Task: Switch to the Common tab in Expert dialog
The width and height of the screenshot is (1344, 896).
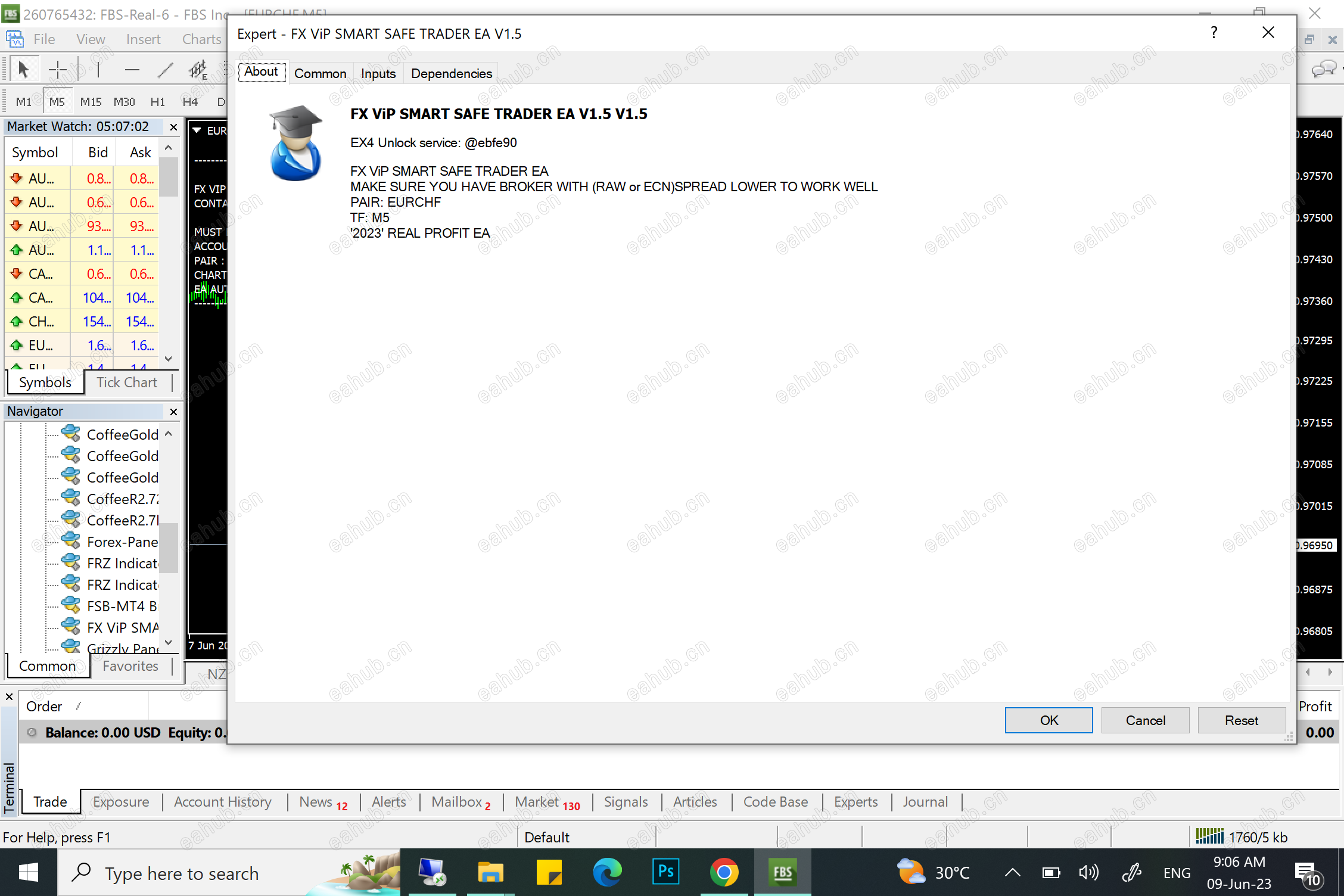Action: pyautogui.click(x=320, y=73)
